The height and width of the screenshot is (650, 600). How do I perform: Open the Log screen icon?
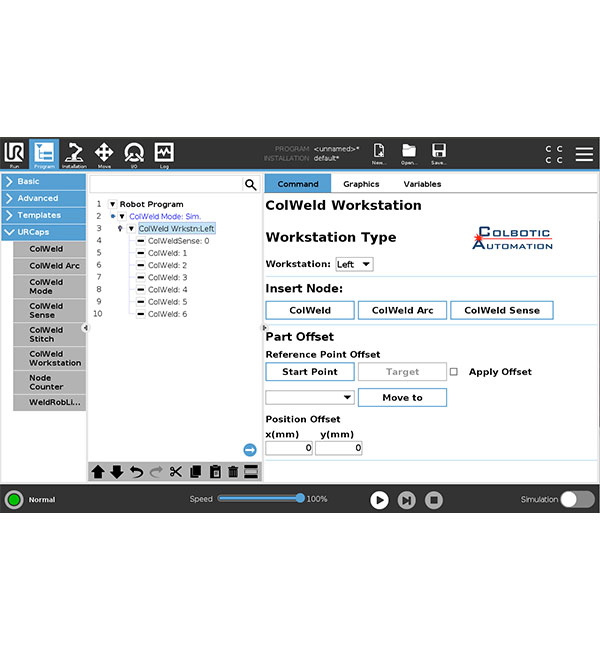click(164, 154)
